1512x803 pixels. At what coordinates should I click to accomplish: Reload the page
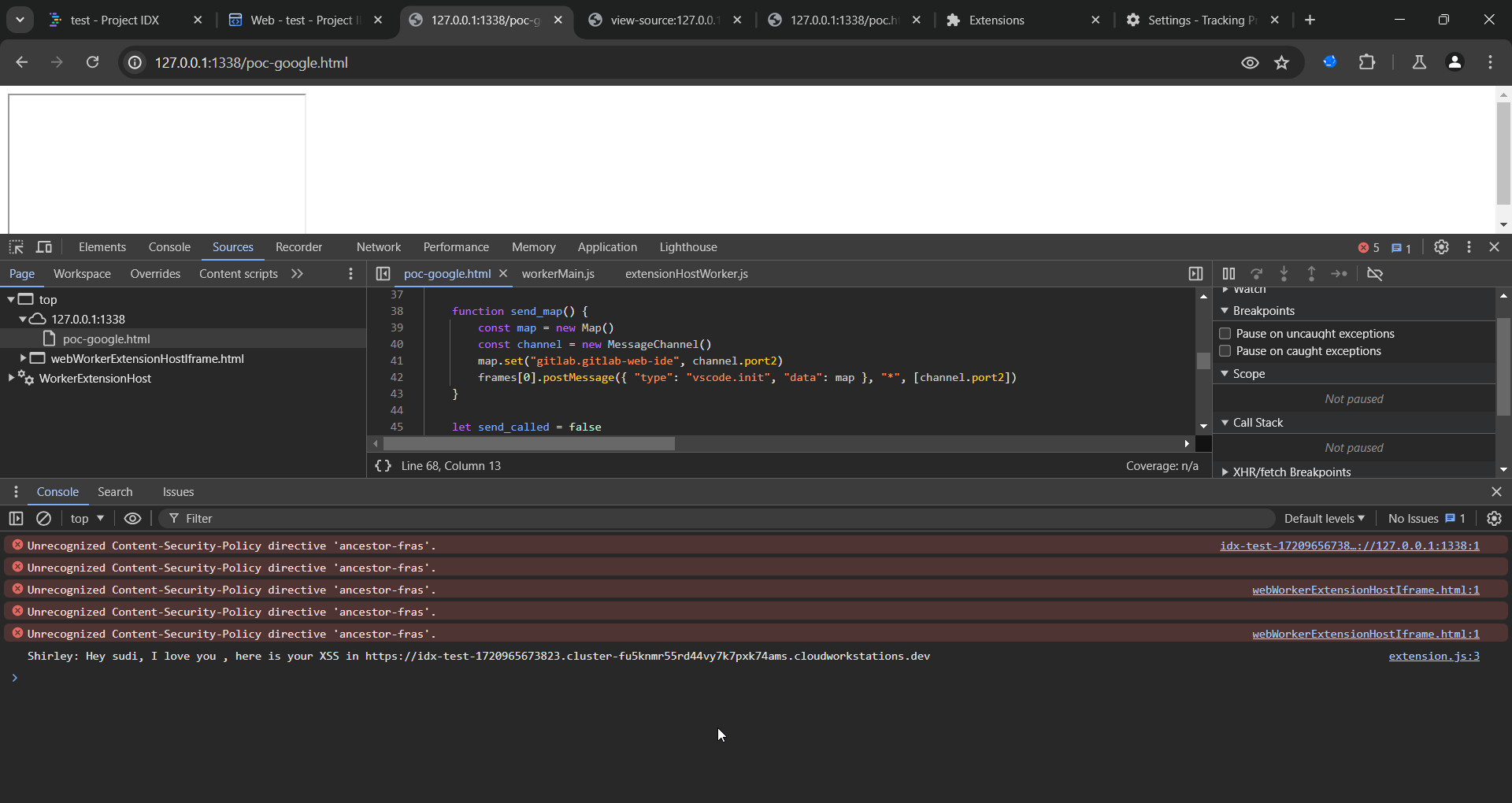(x=92, y=62)
